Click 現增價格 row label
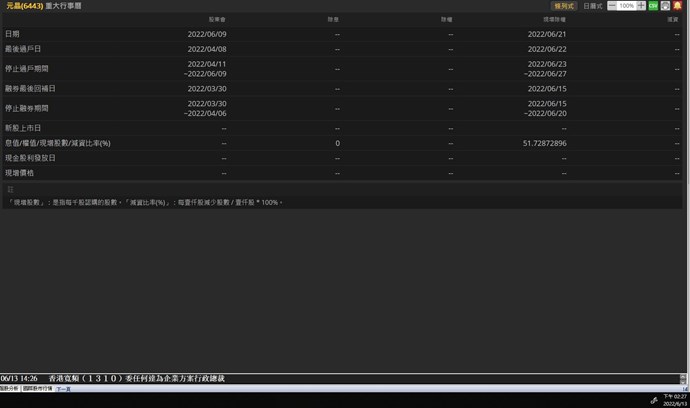The image size is (690, 408). [x=19, y=173]
